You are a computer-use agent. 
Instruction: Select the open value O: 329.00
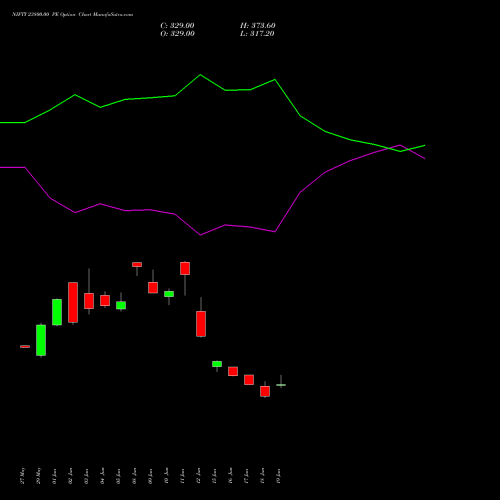click(x=177, y=34)
